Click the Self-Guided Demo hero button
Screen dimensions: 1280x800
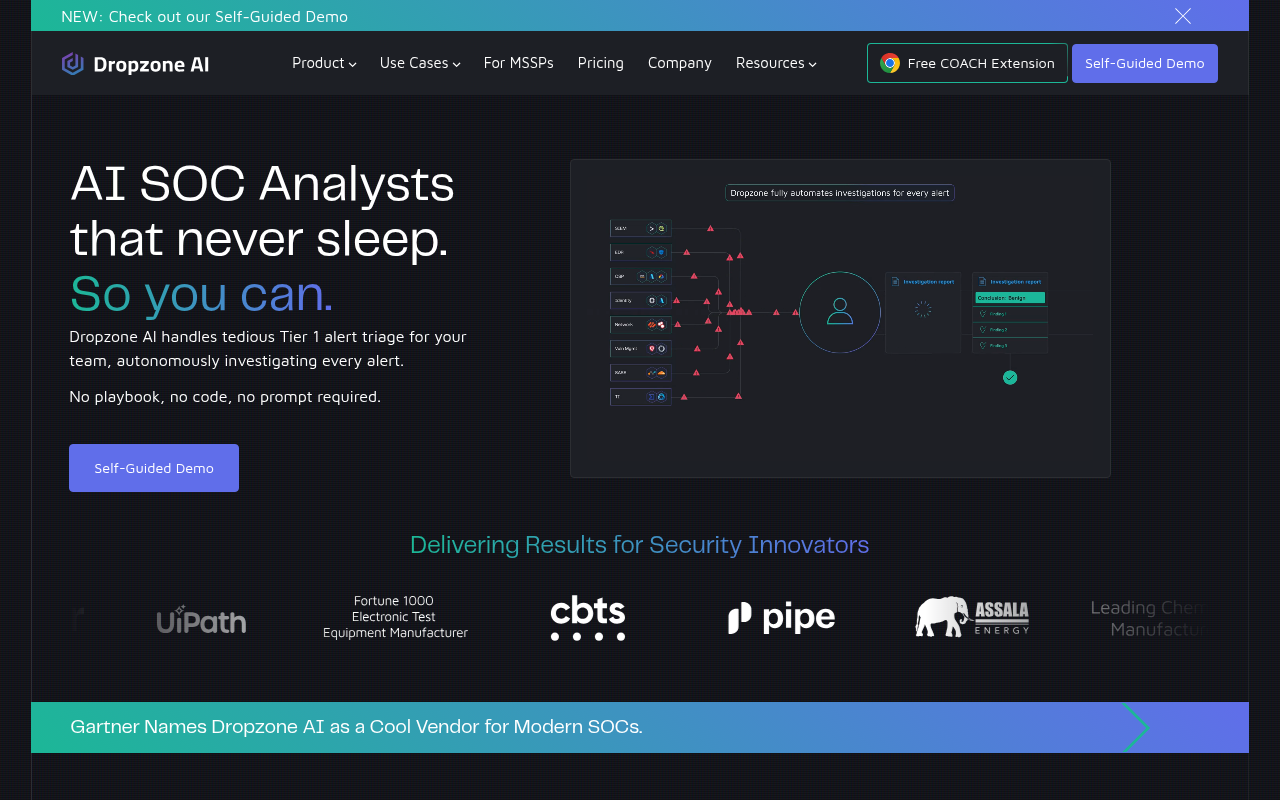coord(153,467)
